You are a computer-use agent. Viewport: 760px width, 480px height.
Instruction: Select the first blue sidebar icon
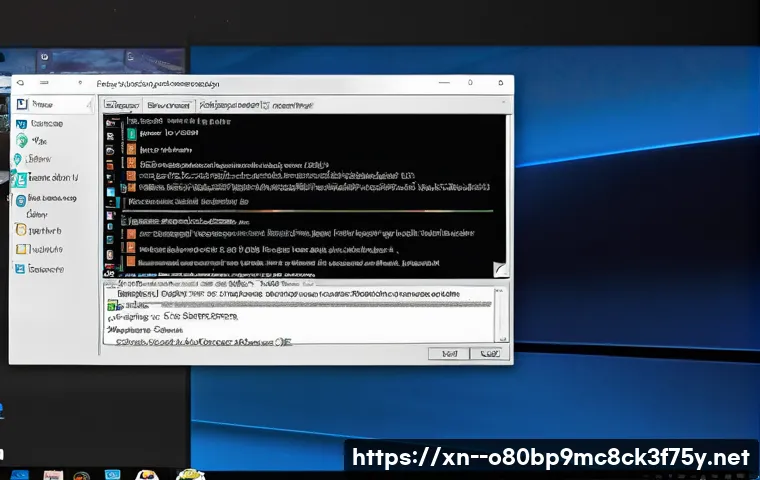[x=20, y=123]
